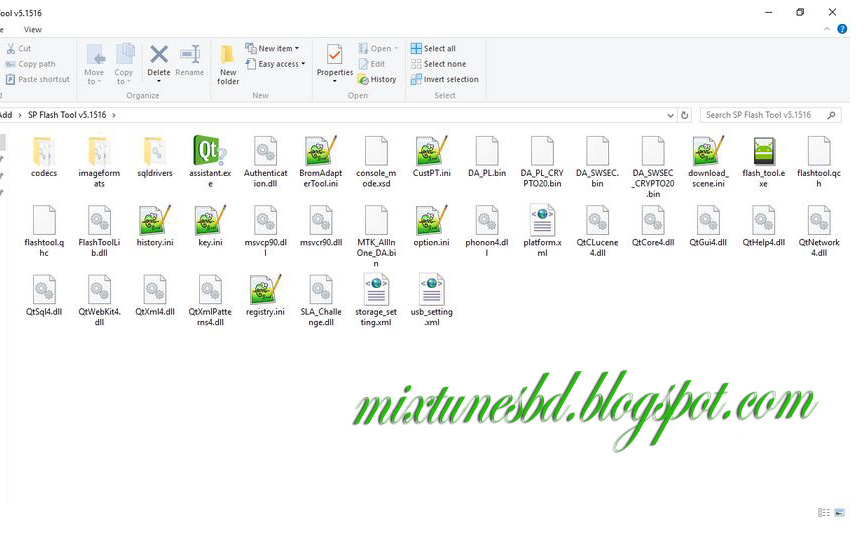Screen dimensions: 866x540
Task: Click SP Flash Tool v5.1516 breadcrumb
Action: (67, 115)
